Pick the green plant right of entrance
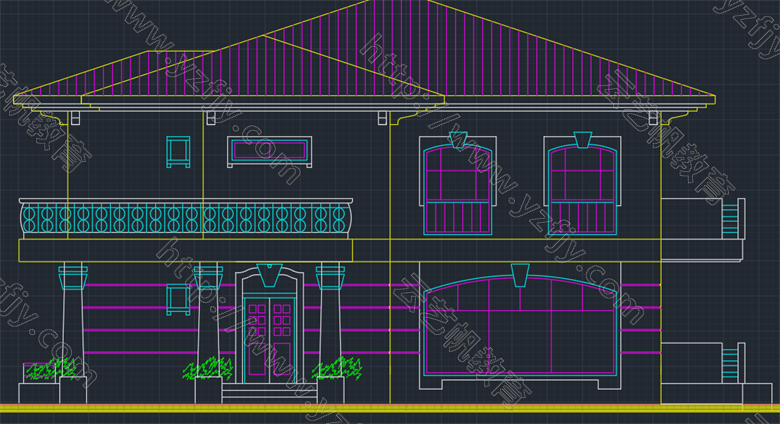 pos(337,369)
